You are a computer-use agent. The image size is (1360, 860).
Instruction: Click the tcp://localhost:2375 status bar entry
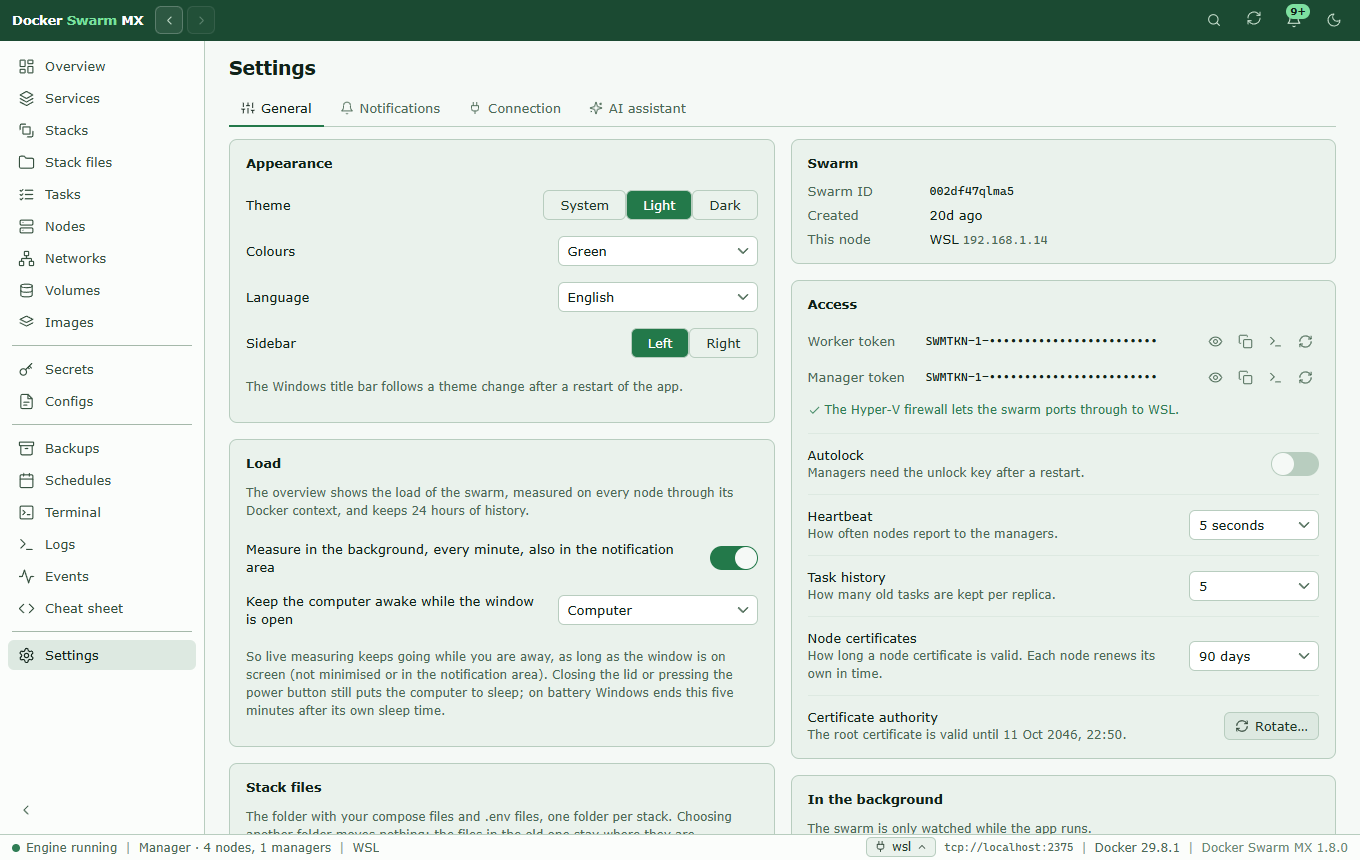pyautogui.click(x=1009, y=848)
